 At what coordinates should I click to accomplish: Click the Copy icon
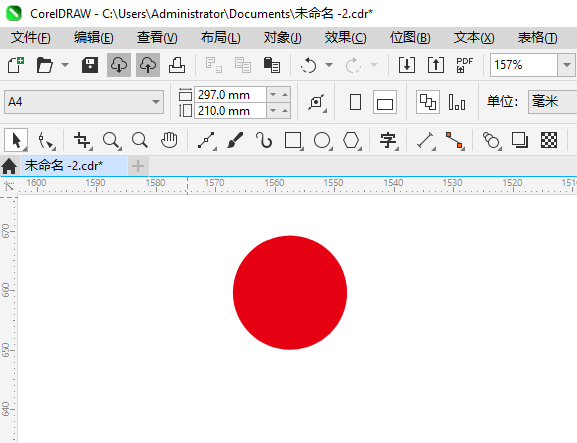243,65
